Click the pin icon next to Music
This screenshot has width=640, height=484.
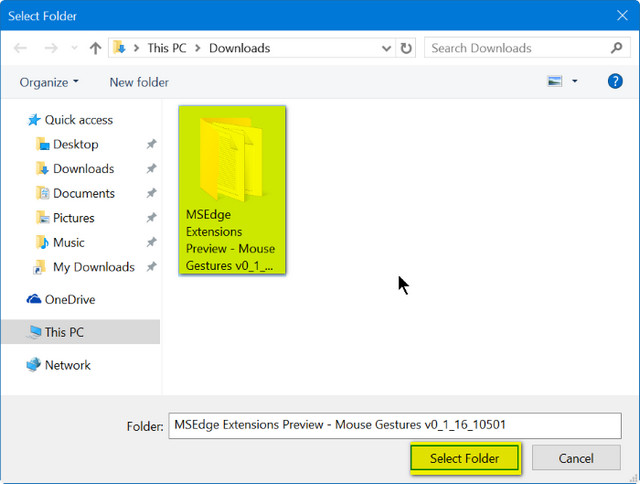tap(151, 242)
